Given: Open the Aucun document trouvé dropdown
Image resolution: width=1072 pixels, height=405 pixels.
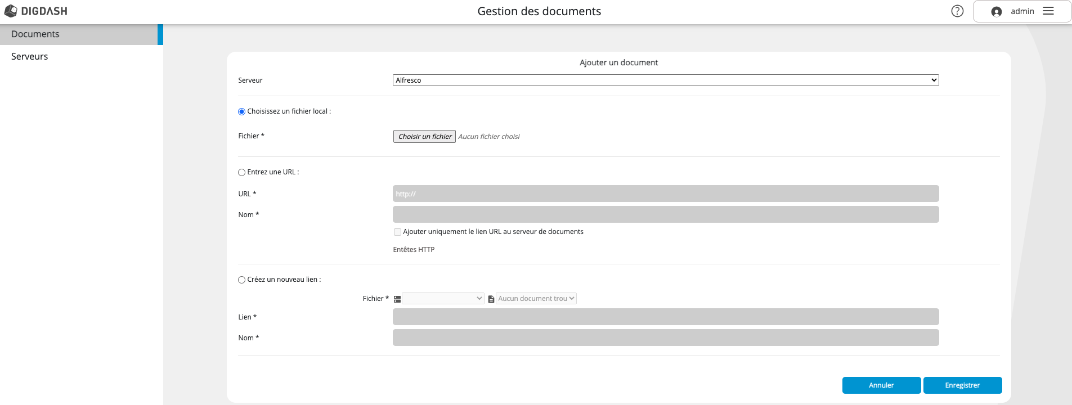Looking at the screenshot, I should point(537,299).
